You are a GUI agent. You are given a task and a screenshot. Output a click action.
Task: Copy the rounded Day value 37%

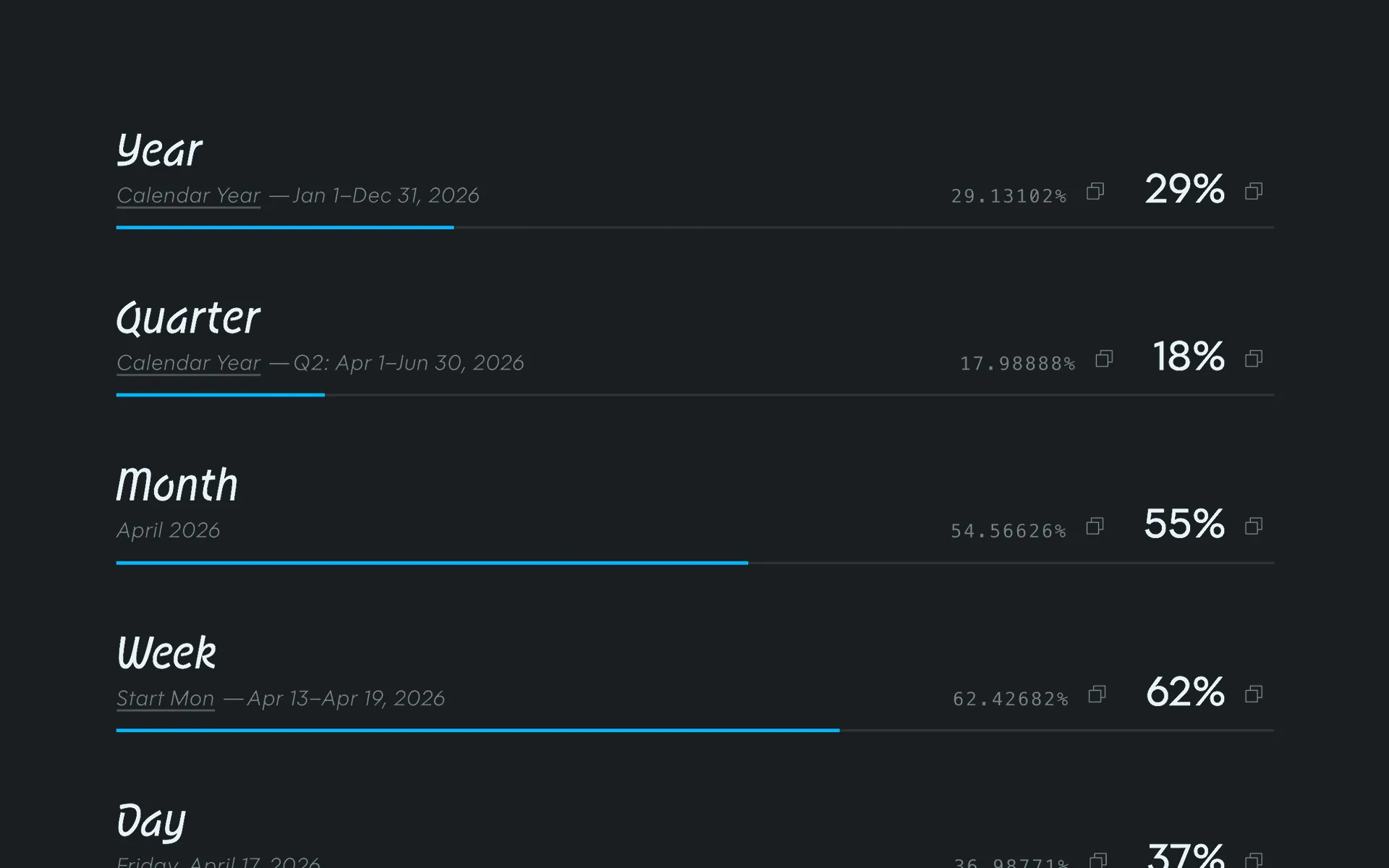1254,860
